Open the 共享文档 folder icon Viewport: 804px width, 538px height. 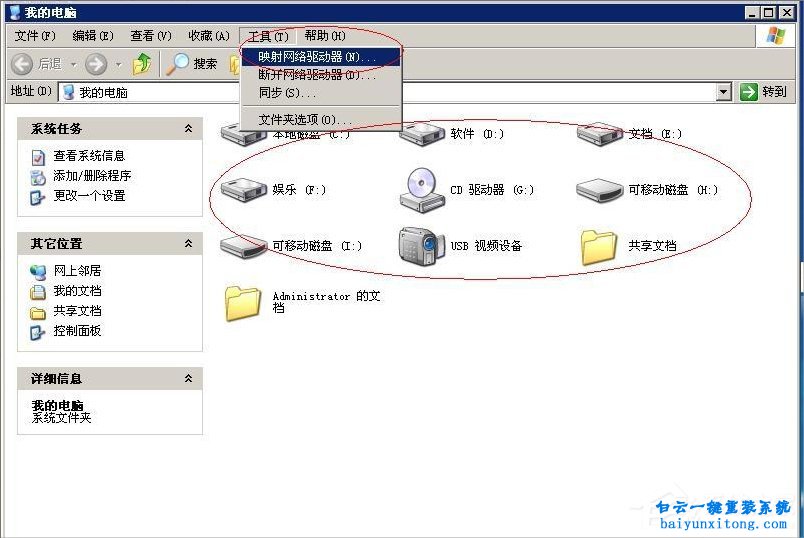click(600, 246)
